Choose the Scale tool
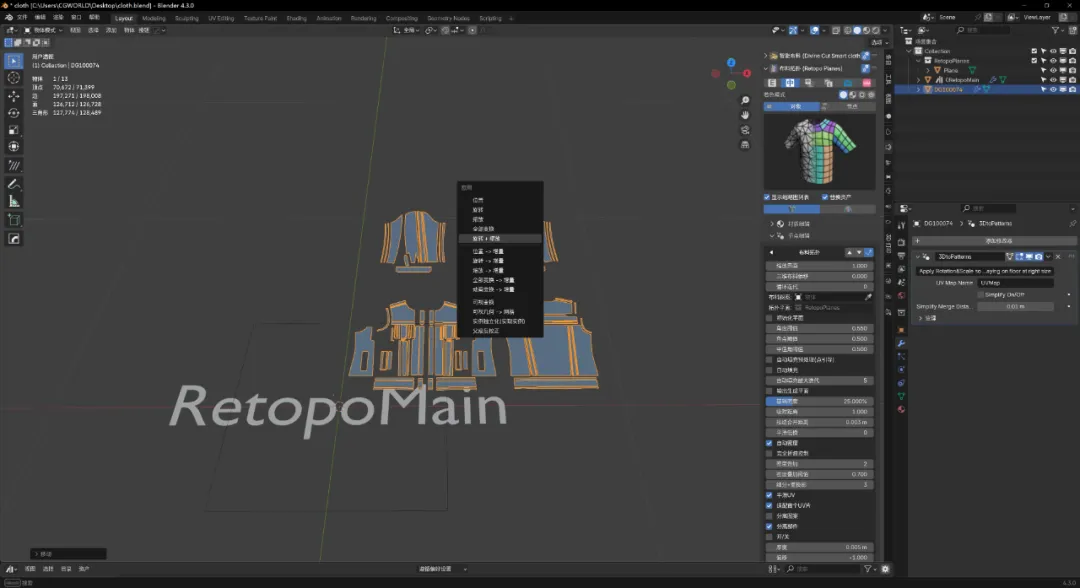 pyautogui.click(x=14, y=130)
